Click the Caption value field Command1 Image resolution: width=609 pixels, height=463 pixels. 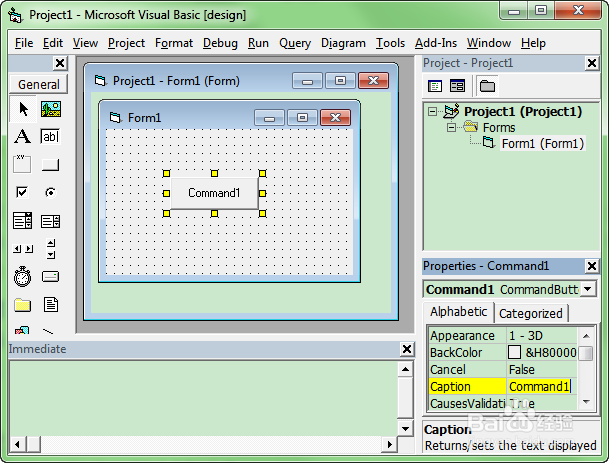[x=542, y=386]
